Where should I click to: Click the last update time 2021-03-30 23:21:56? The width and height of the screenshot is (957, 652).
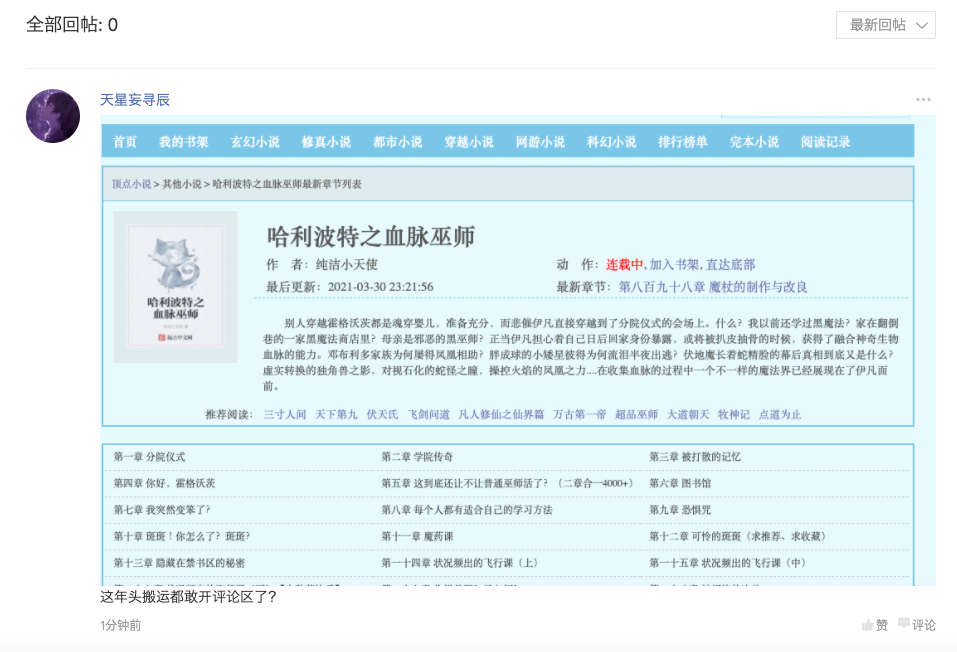pyautogui.click(x=380, y=286)
